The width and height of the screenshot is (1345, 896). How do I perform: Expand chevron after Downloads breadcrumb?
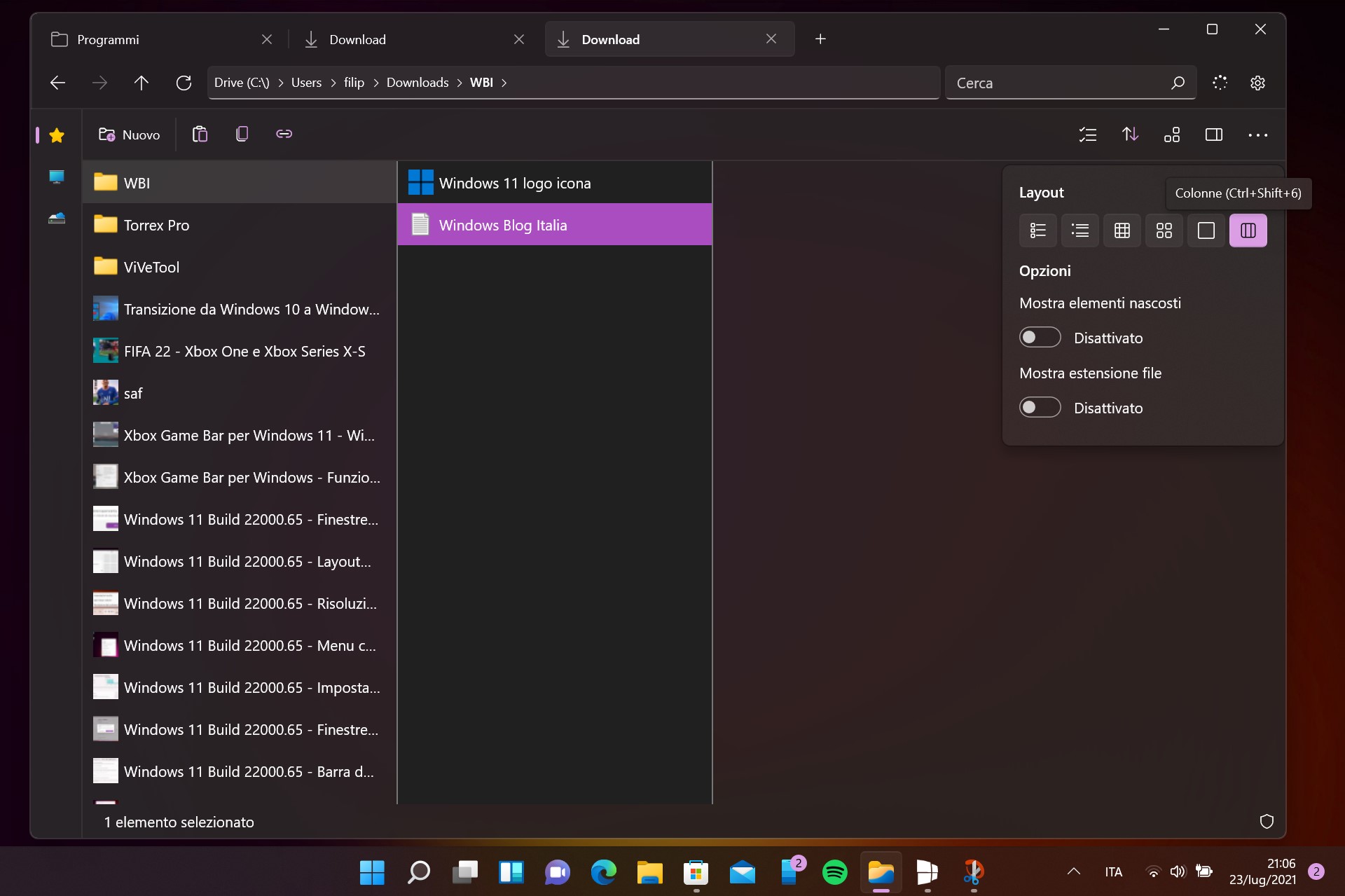tap(460, 83)
